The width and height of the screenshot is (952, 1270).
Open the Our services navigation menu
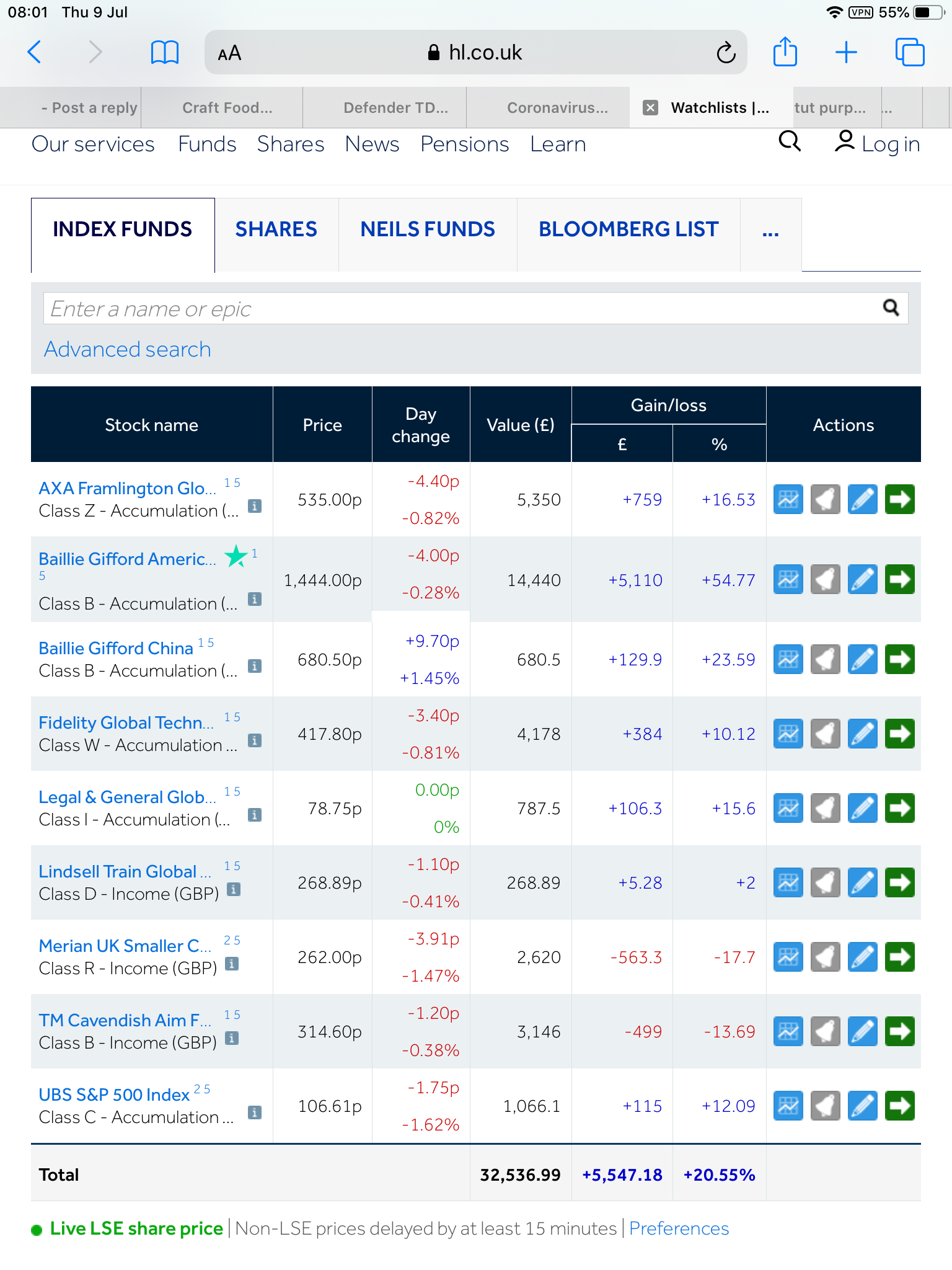[93, 144]
